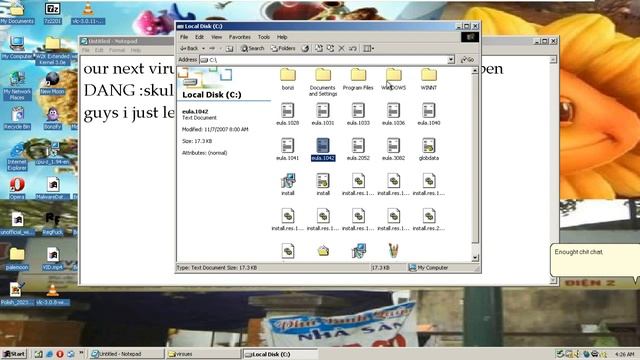Go Forward using the toolbar arrow
The width and height of the screenshot is (640, 360).
pos(212,48)
